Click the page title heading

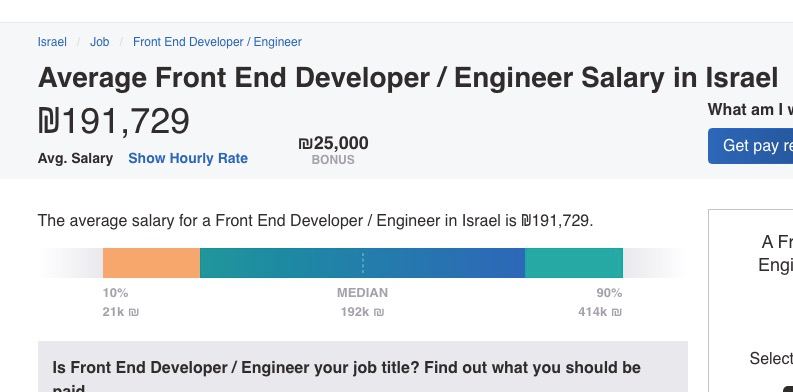click(x=408, y=78)
